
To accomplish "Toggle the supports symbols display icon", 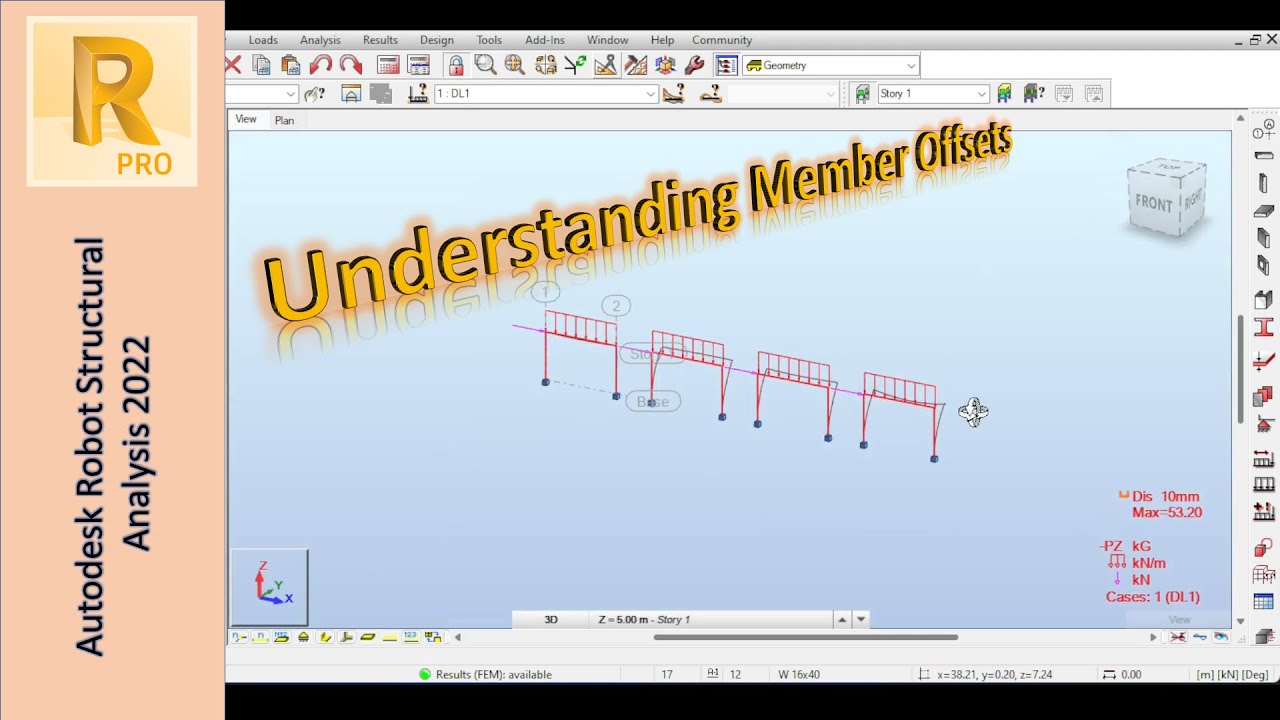I will (x=304, y=637).
